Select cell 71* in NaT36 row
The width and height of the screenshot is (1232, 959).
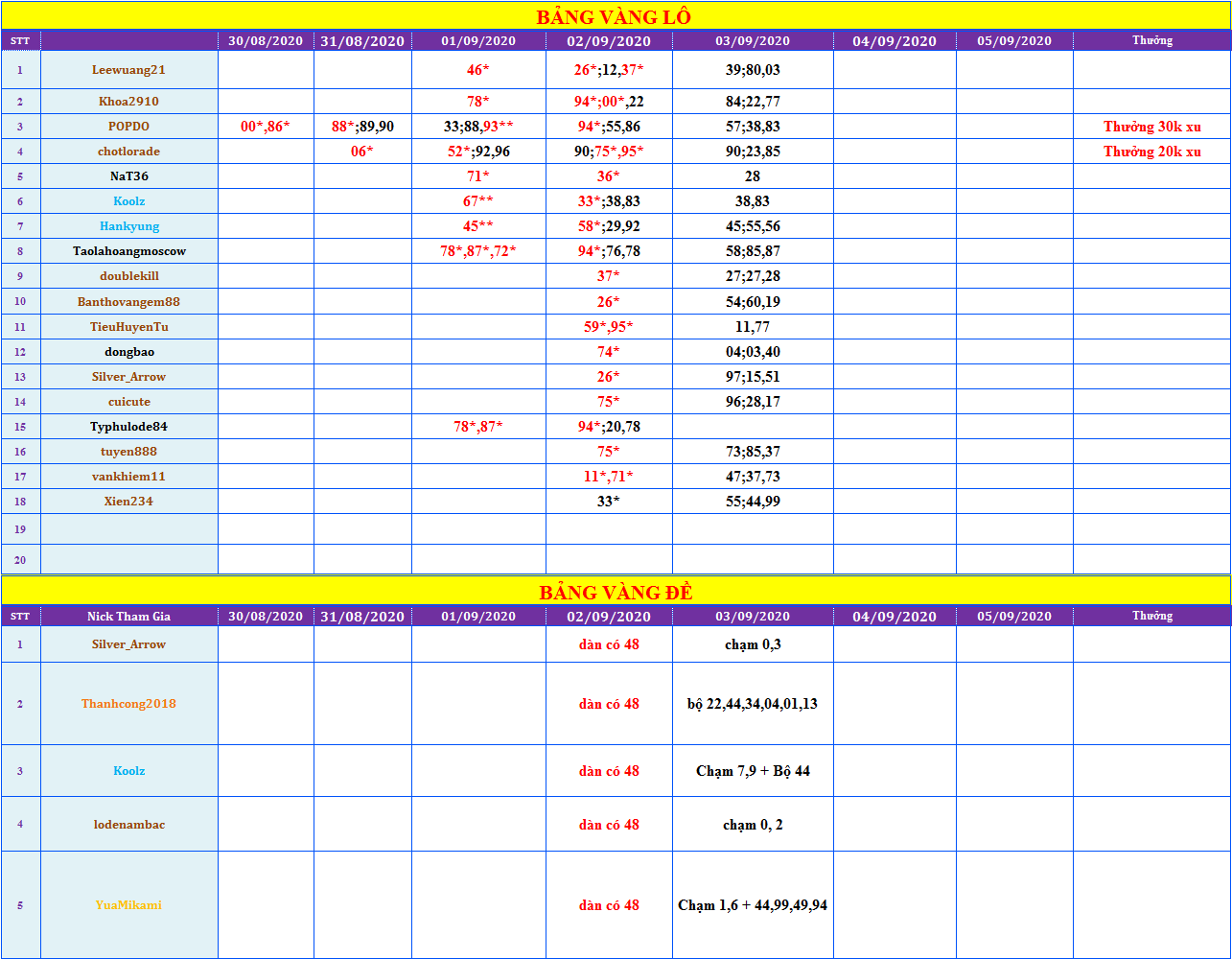(x=478, y=176)
